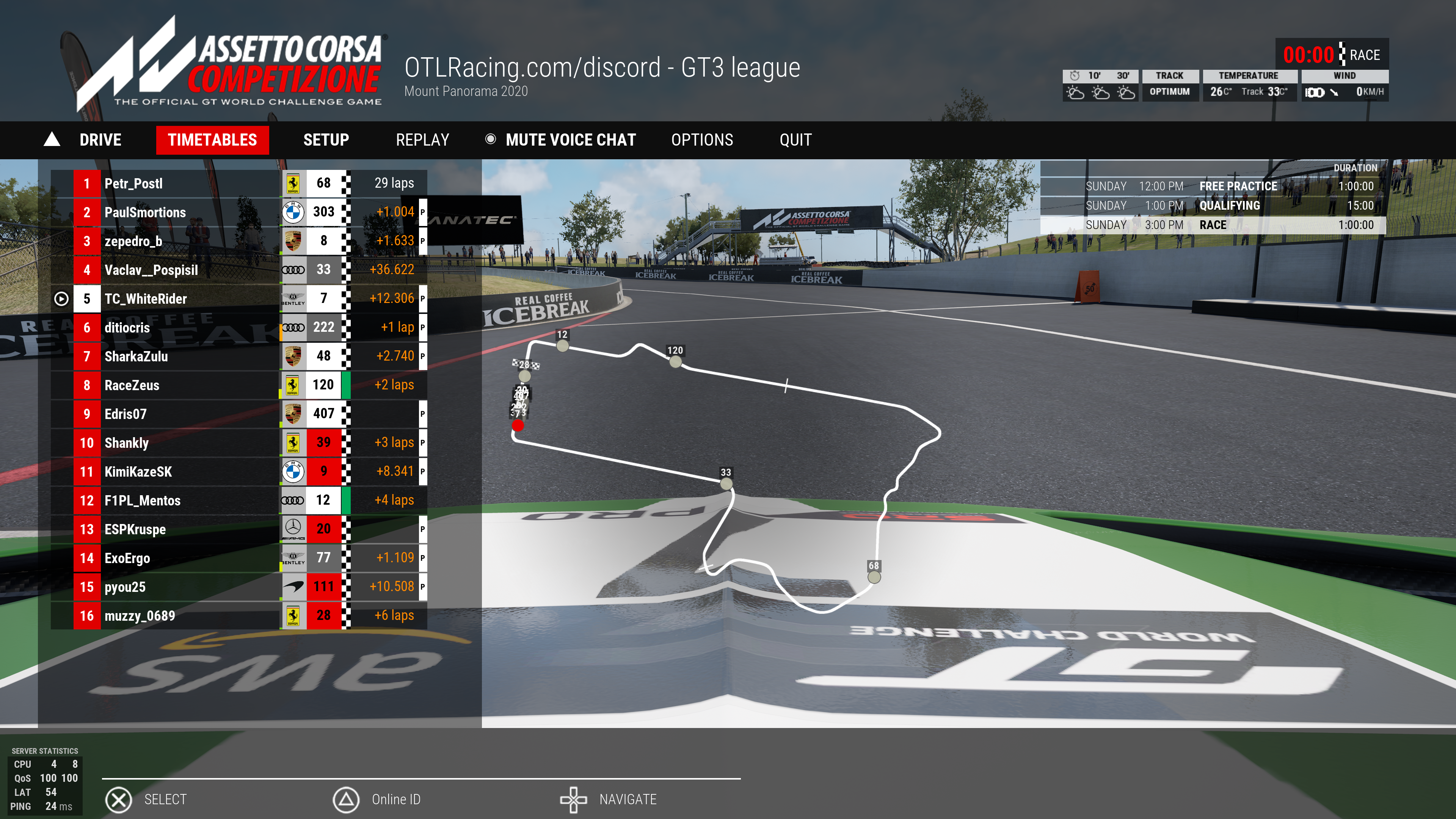Select QUIT in the menu bar
This screenshot has height=819, width=1456.
point(795,140)
